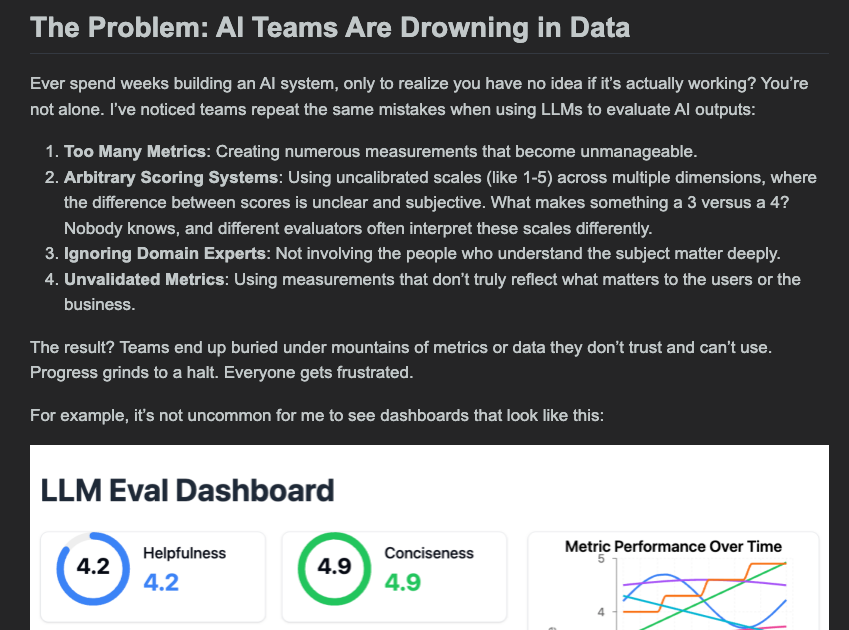Viewport: 849px width, 630px height.
Task: Click the Helpfulness metric card label
Action: point(184,553)
